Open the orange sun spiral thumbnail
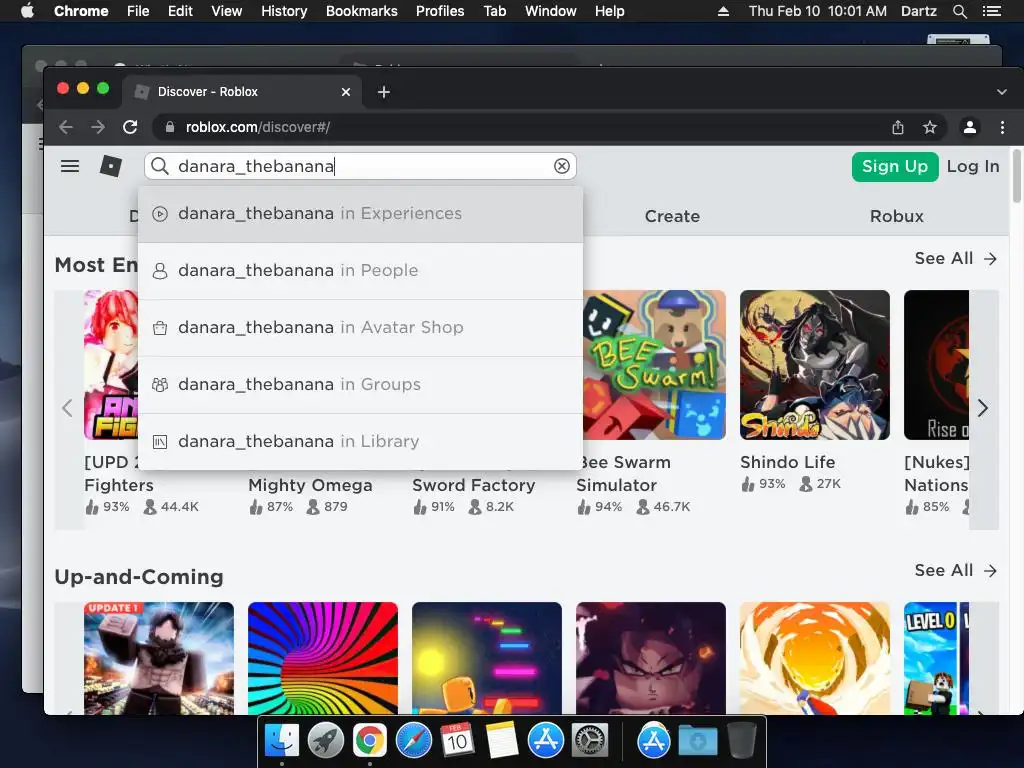The image size is (1024, 768). click(x=814, y=658)
